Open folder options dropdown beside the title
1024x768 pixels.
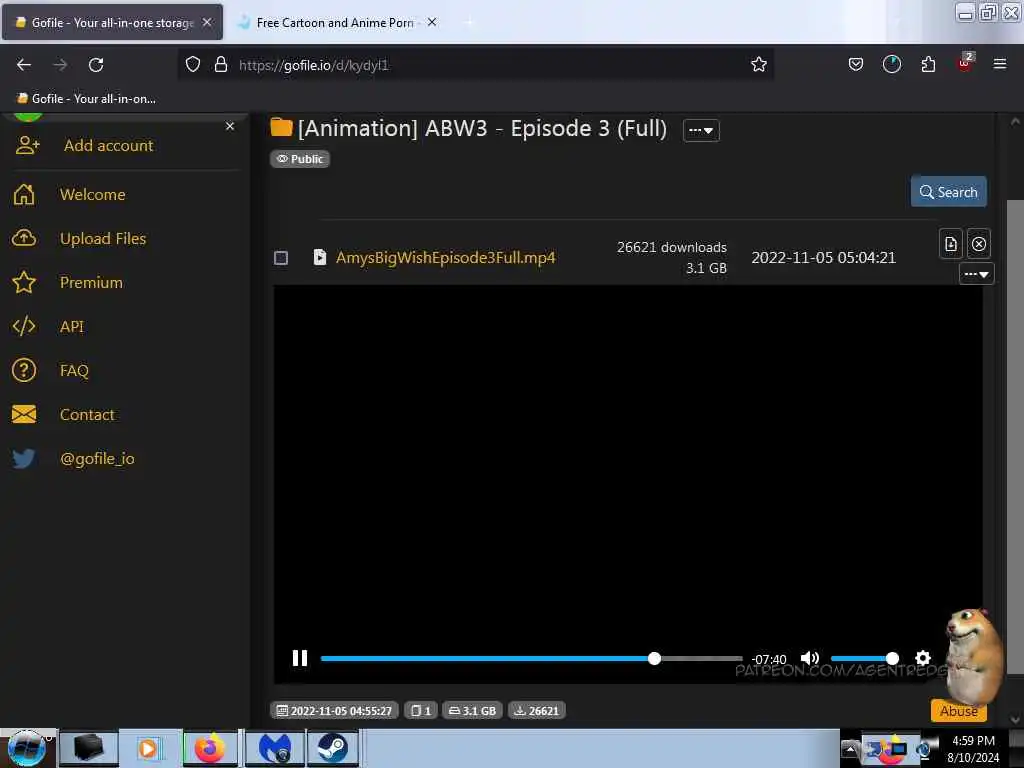coord(701,131)
